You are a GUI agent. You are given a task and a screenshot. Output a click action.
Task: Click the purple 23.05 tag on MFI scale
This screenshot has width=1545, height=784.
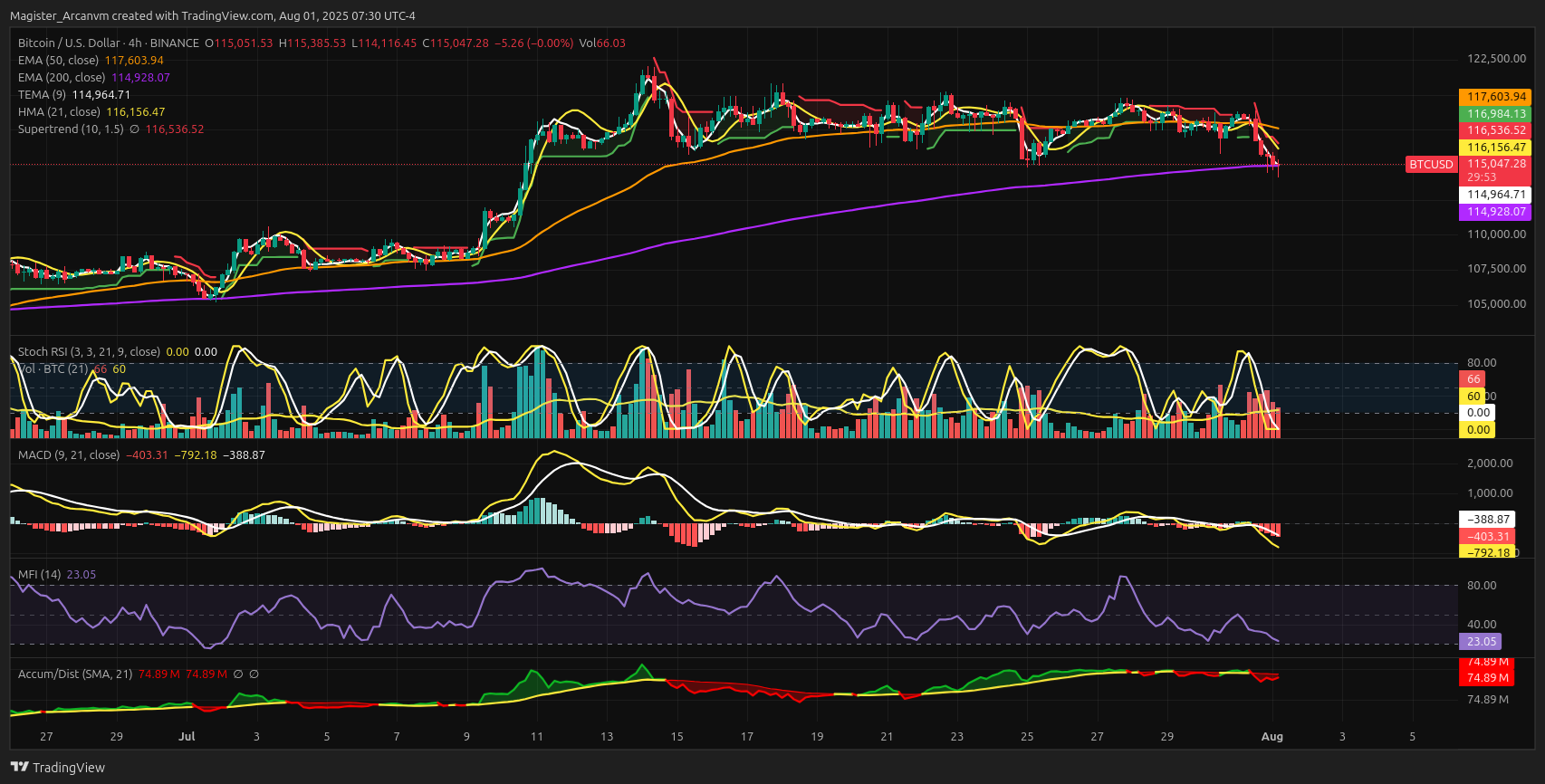pos(1481,641)
